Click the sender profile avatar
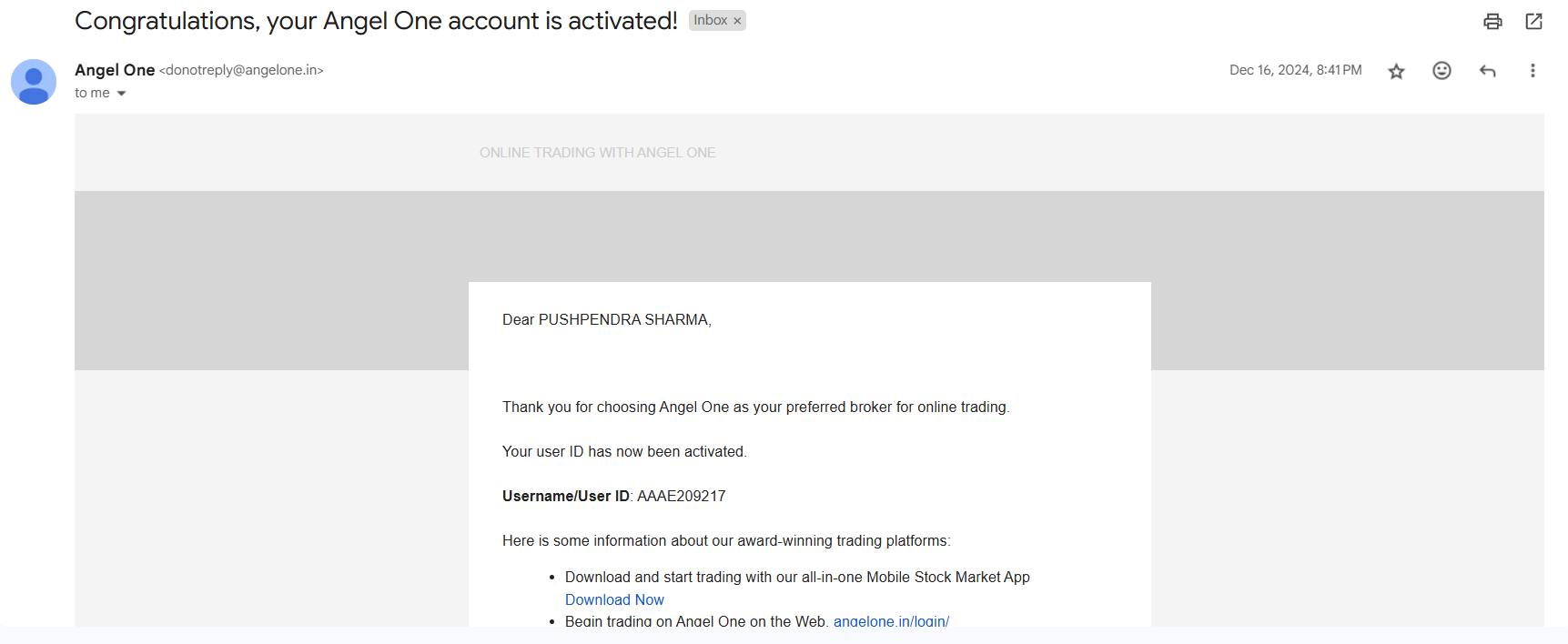1568x644 pixels. point(34,82)
